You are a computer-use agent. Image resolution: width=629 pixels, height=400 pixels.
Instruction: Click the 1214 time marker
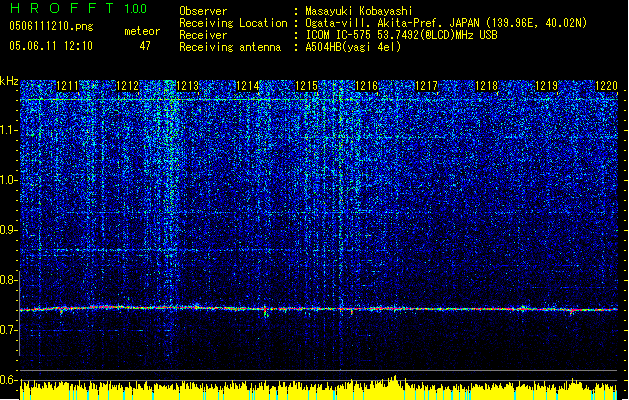click(x=247, y=86)
